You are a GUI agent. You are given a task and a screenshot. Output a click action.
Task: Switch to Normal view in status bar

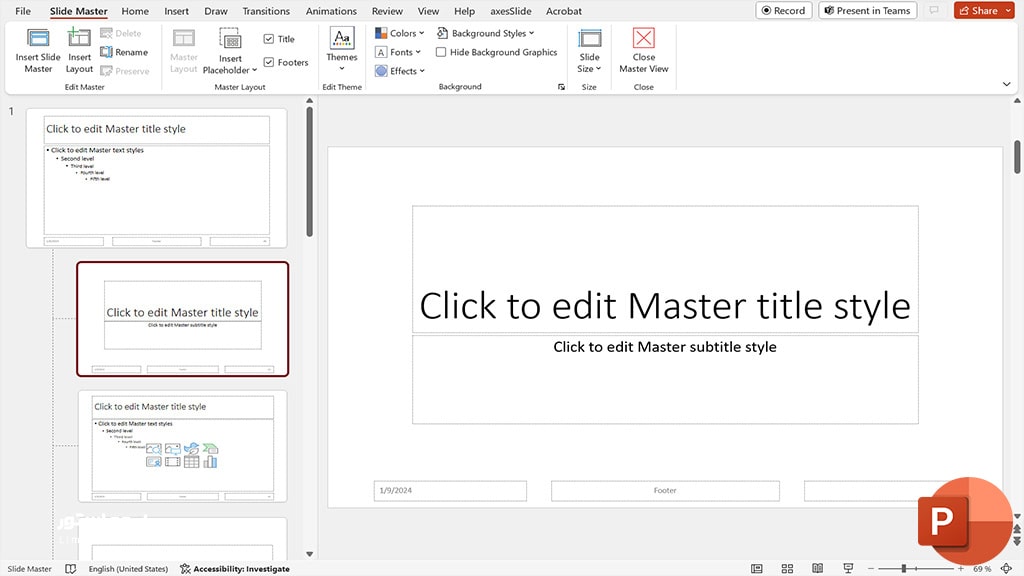click(756, 569)
